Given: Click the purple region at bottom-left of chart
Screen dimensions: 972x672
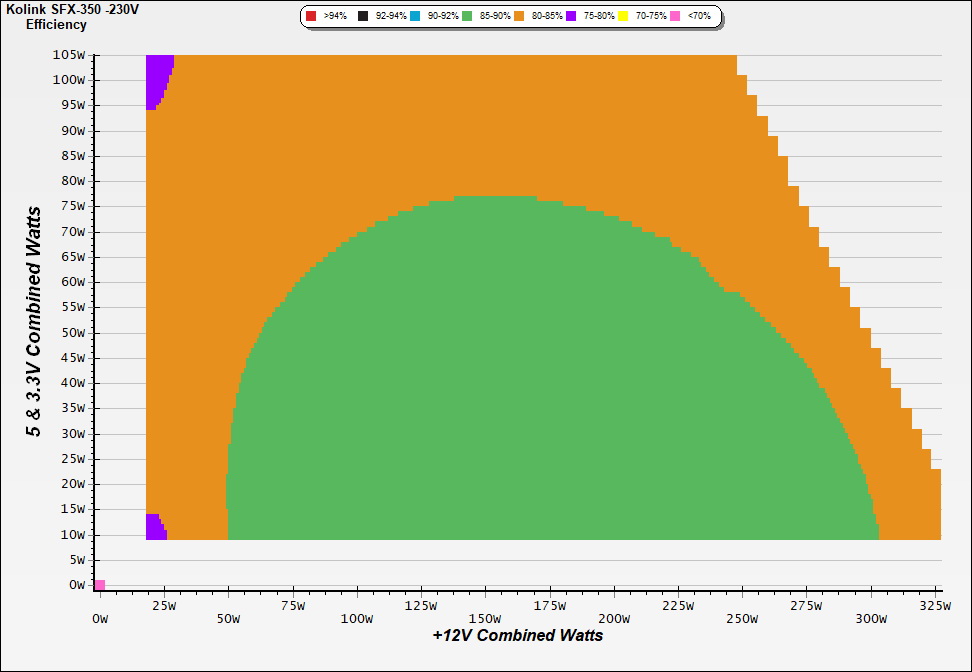Looking at the screenshot, I should pyautogui.click(x=154, y=527).
